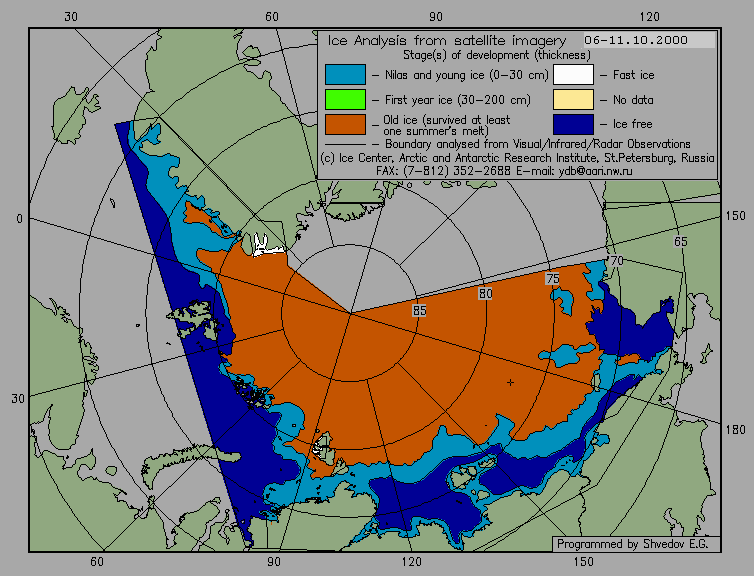Click the plus marker in the old ice area
This screenshot has height=576, width=754.
click(510, 382)
